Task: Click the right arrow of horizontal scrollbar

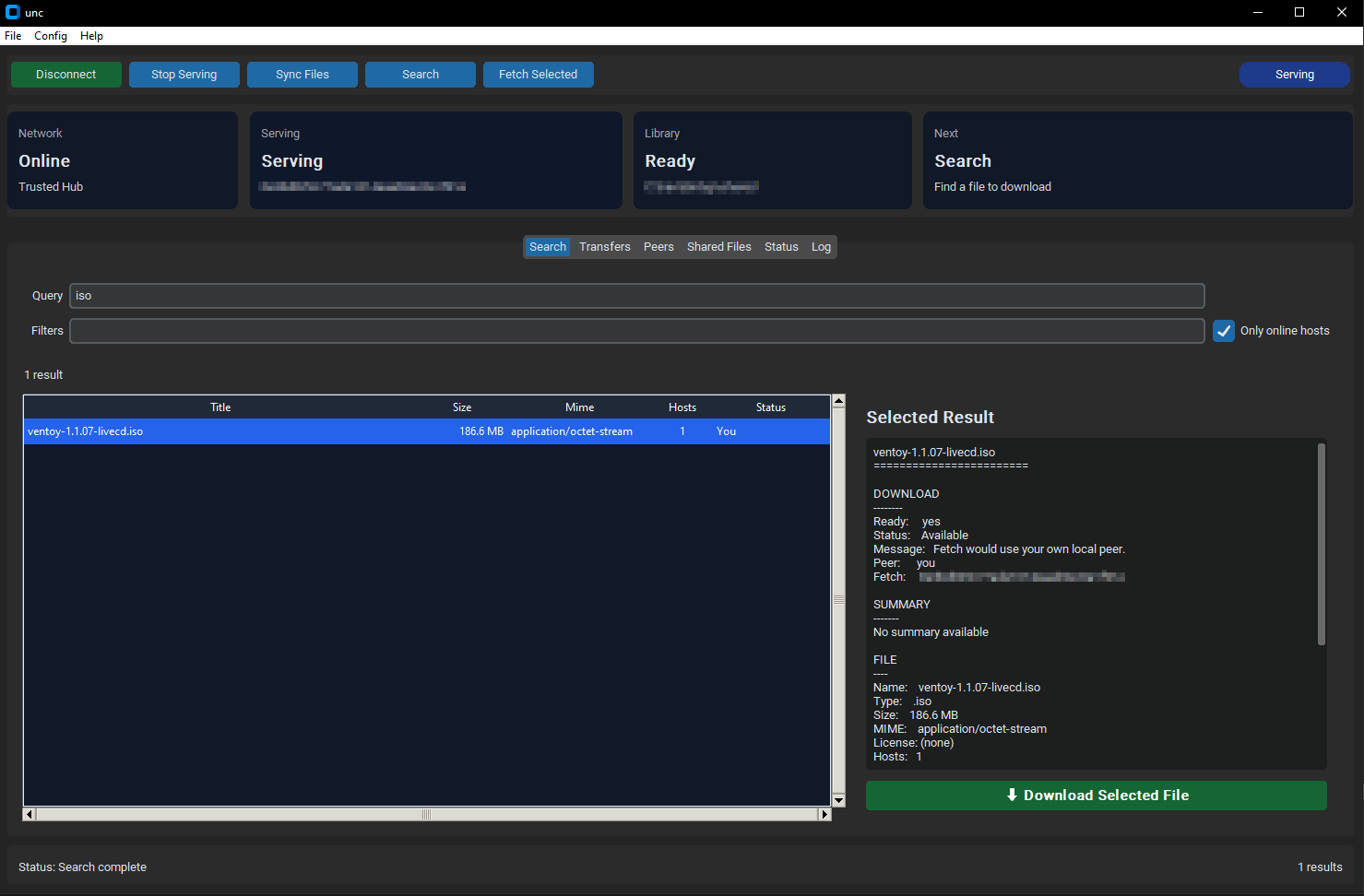Action: pyautogui.click(x=824, y=814)
